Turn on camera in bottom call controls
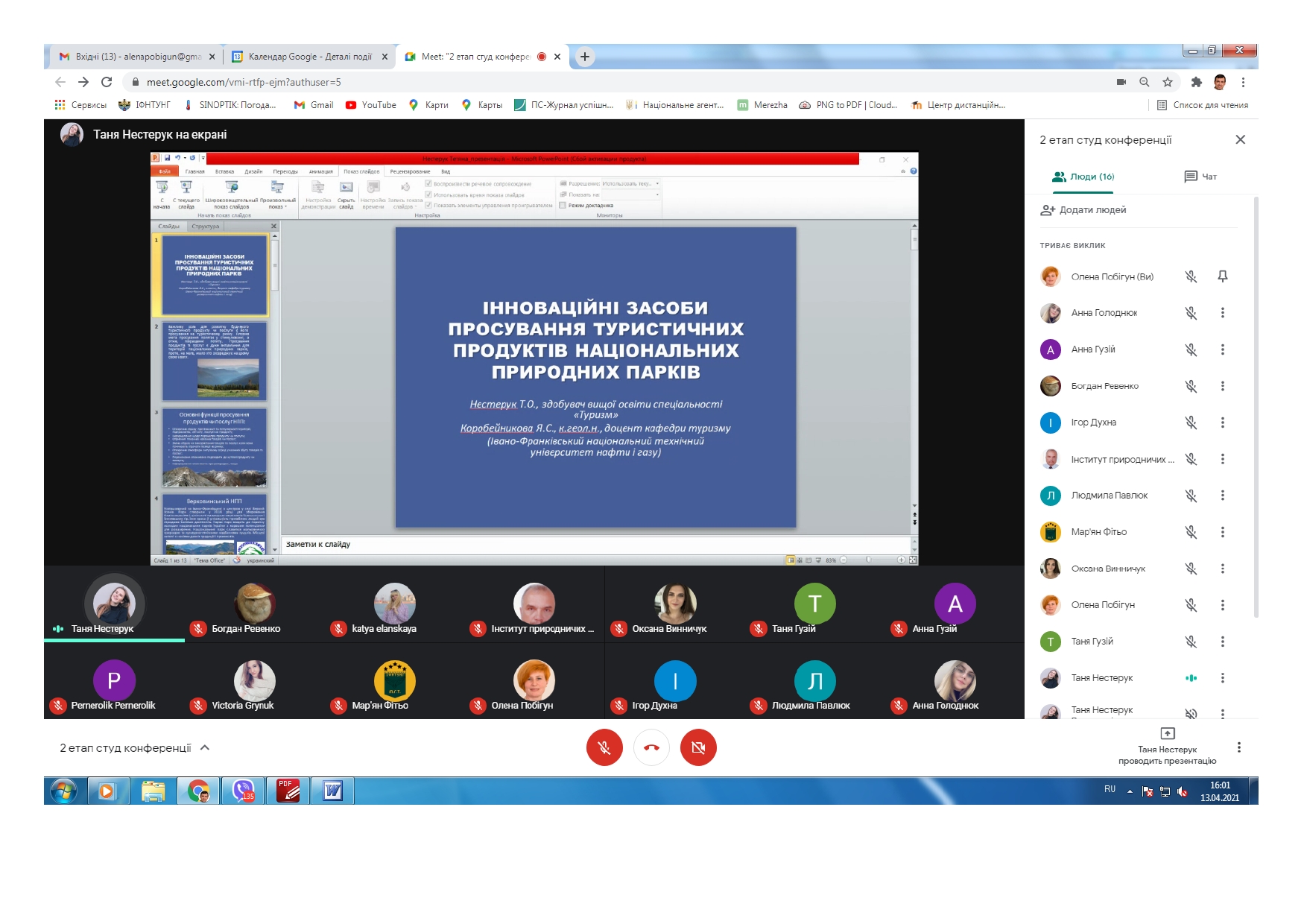Image resolution: width=1307 pixels, height=924 pixels. click(698, 747)
